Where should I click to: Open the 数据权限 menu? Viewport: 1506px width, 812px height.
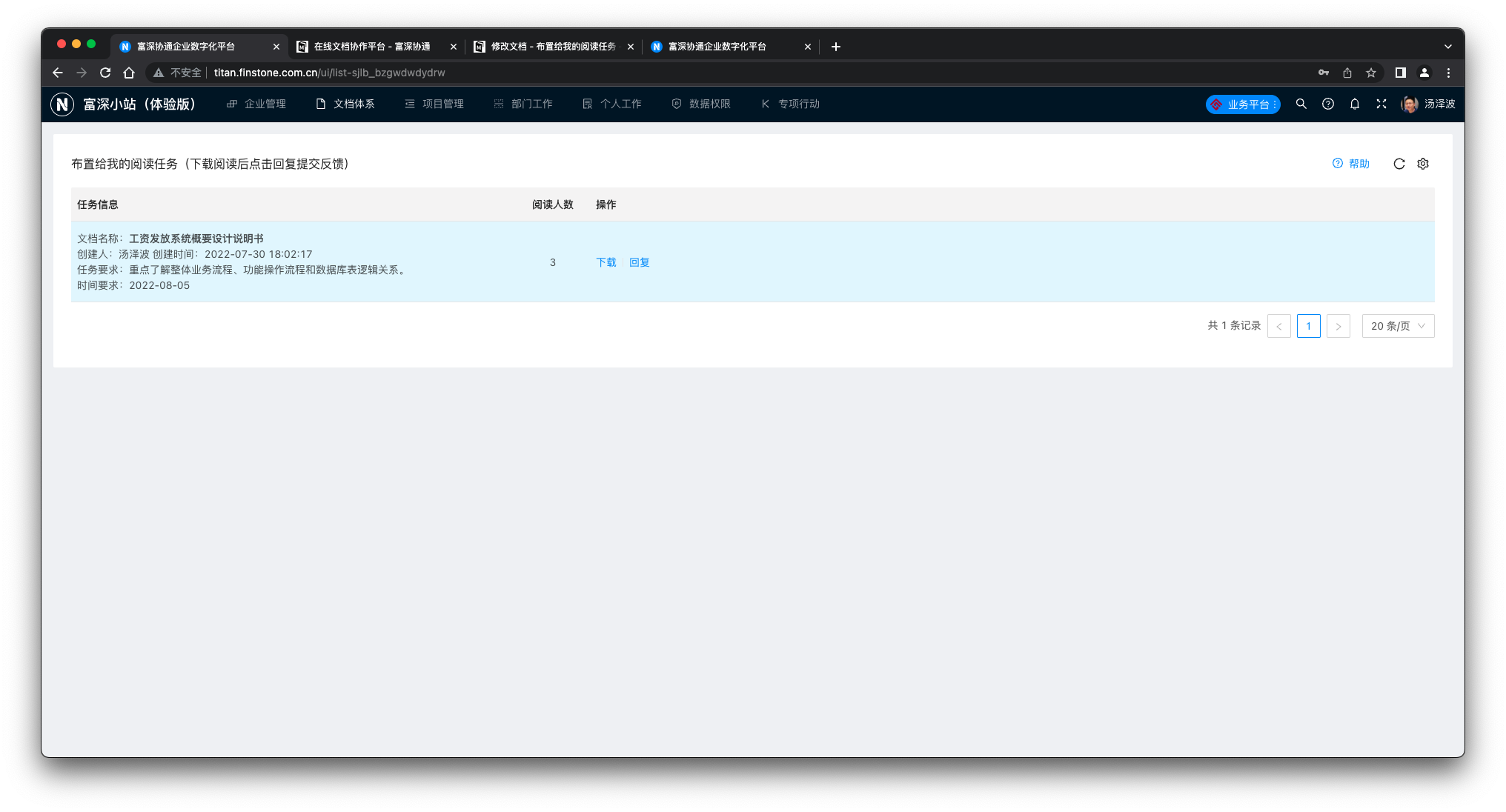click(701, 104)
